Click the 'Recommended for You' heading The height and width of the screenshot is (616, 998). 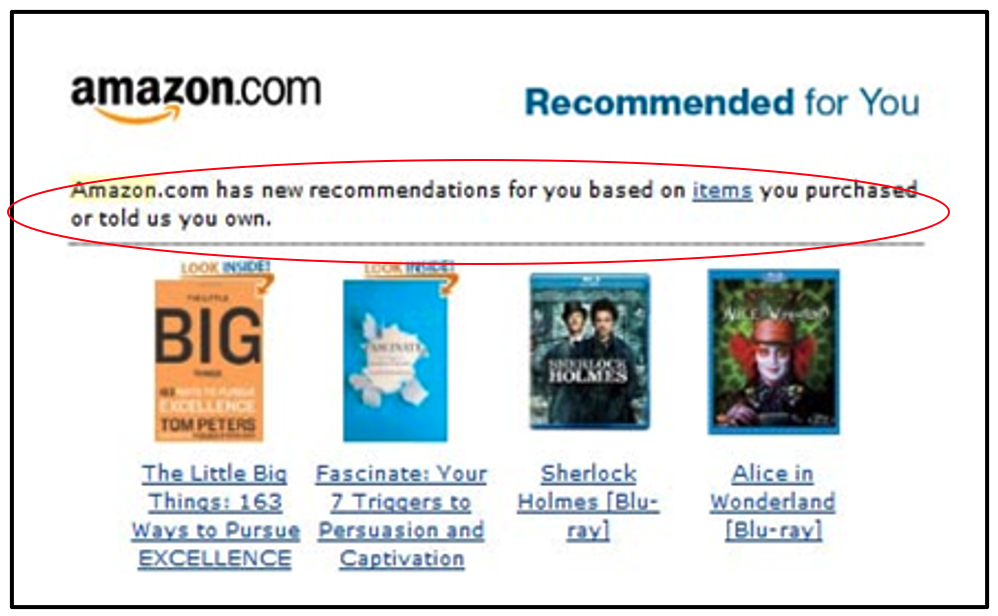coord(722,102)
